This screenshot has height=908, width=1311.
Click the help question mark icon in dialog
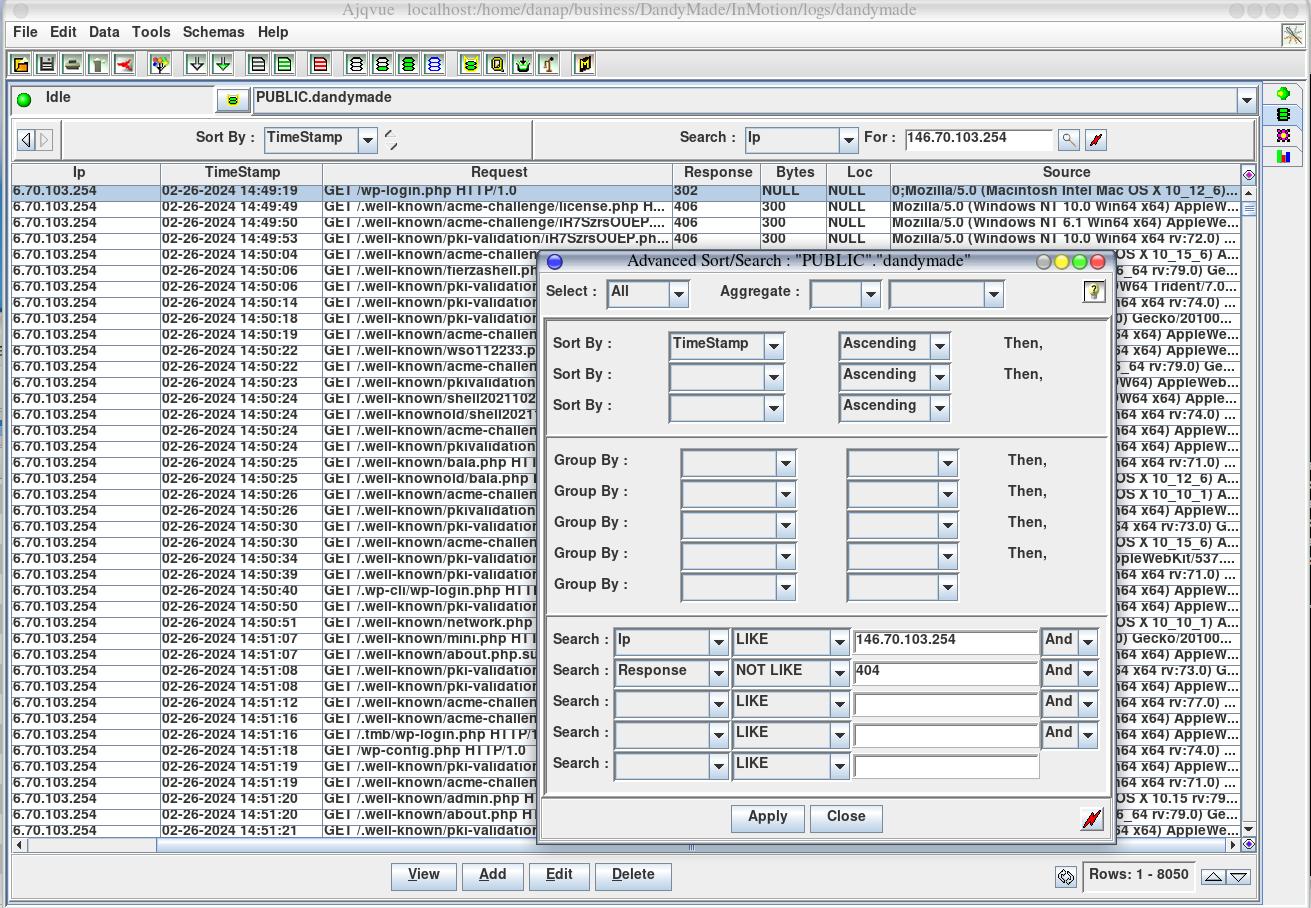[x=1093, y=291]
